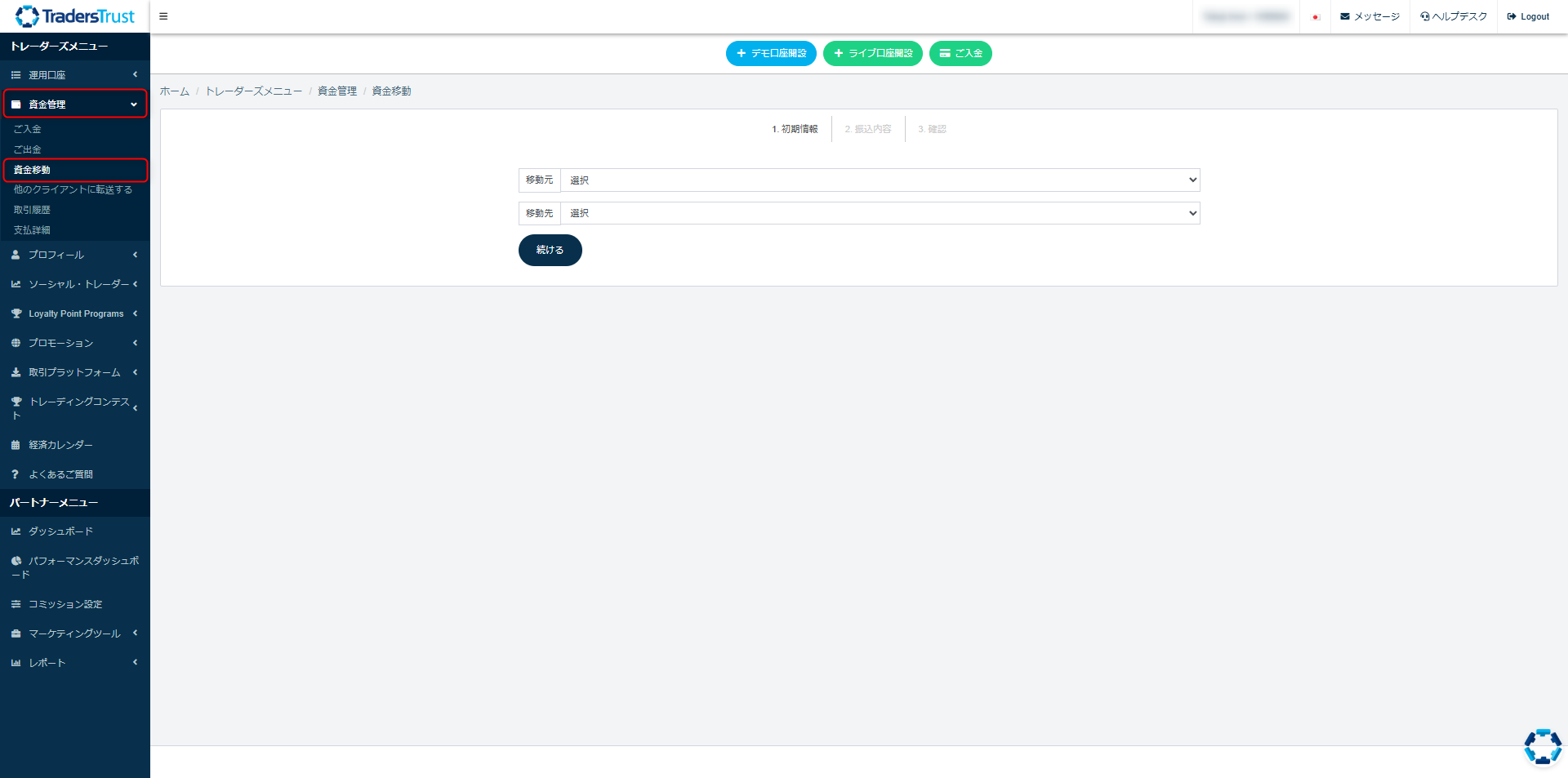Click the TradersTrust logo
The height and width of the screenshot is (778, 1568).
[x=74, y=16]
